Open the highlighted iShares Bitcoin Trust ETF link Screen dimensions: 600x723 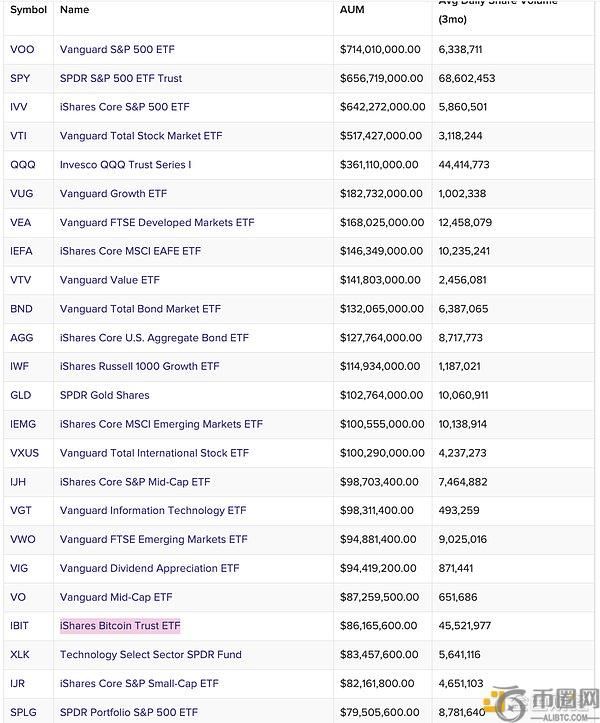120,626
